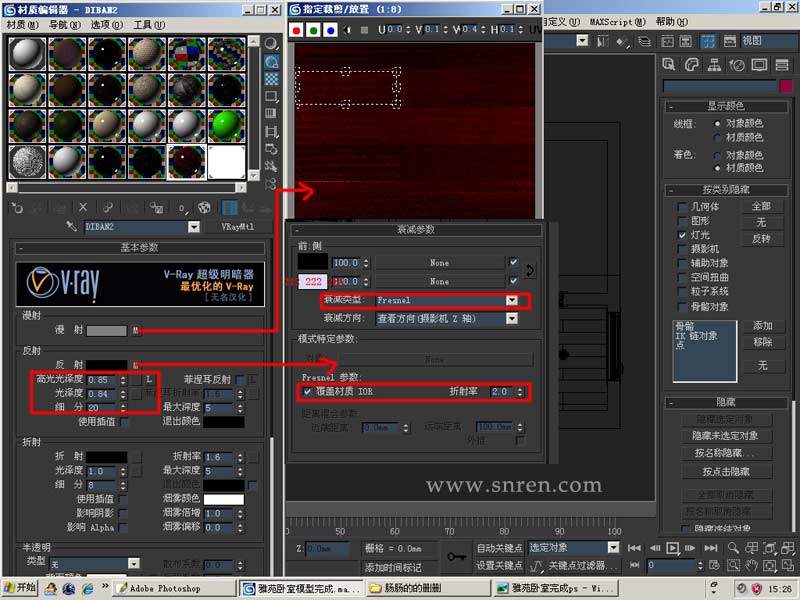Jump to start of animation
800x600 pixels.
coord(634,548)
